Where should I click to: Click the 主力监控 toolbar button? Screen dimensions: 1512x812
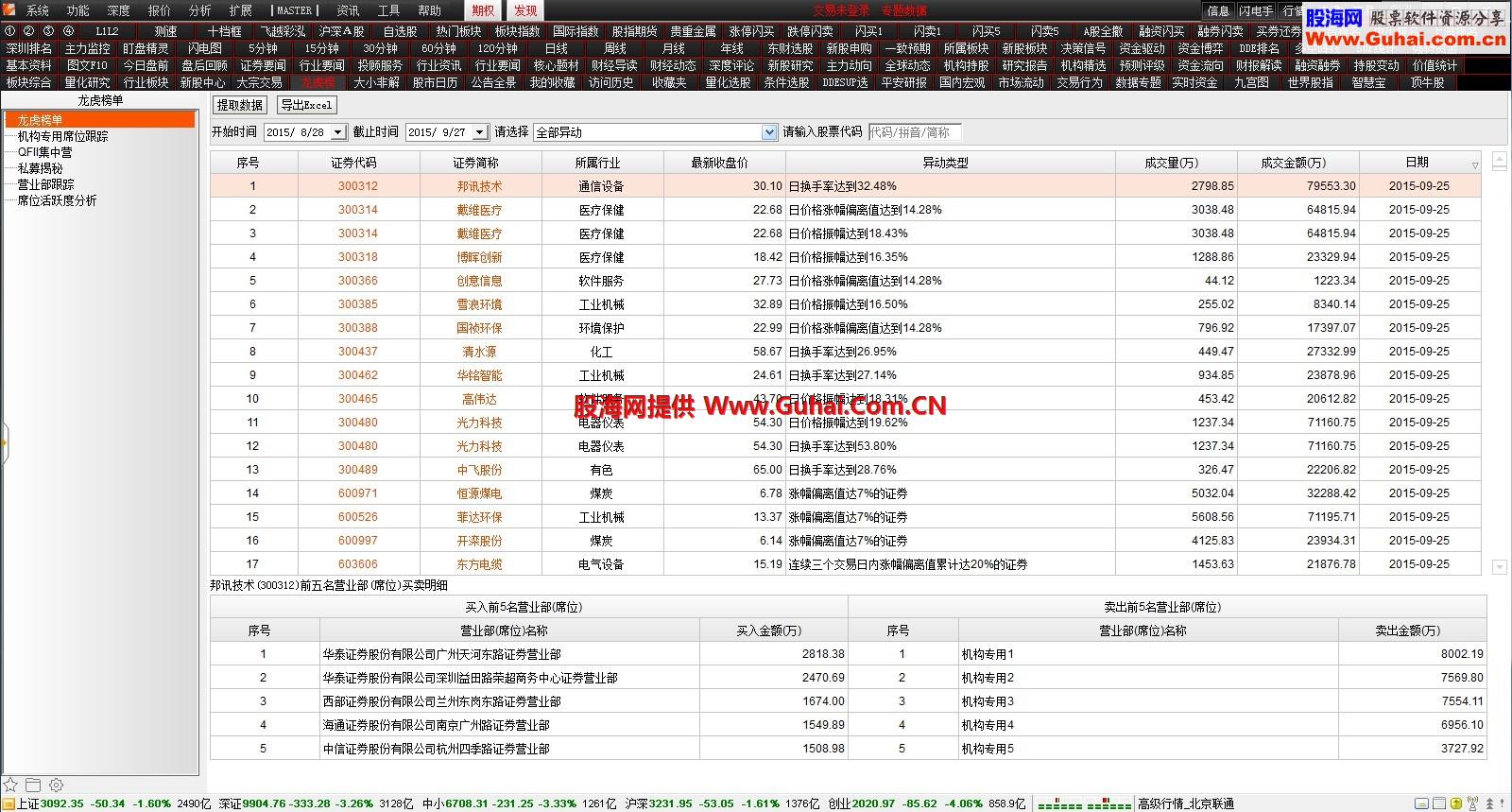tap(87, 48)
